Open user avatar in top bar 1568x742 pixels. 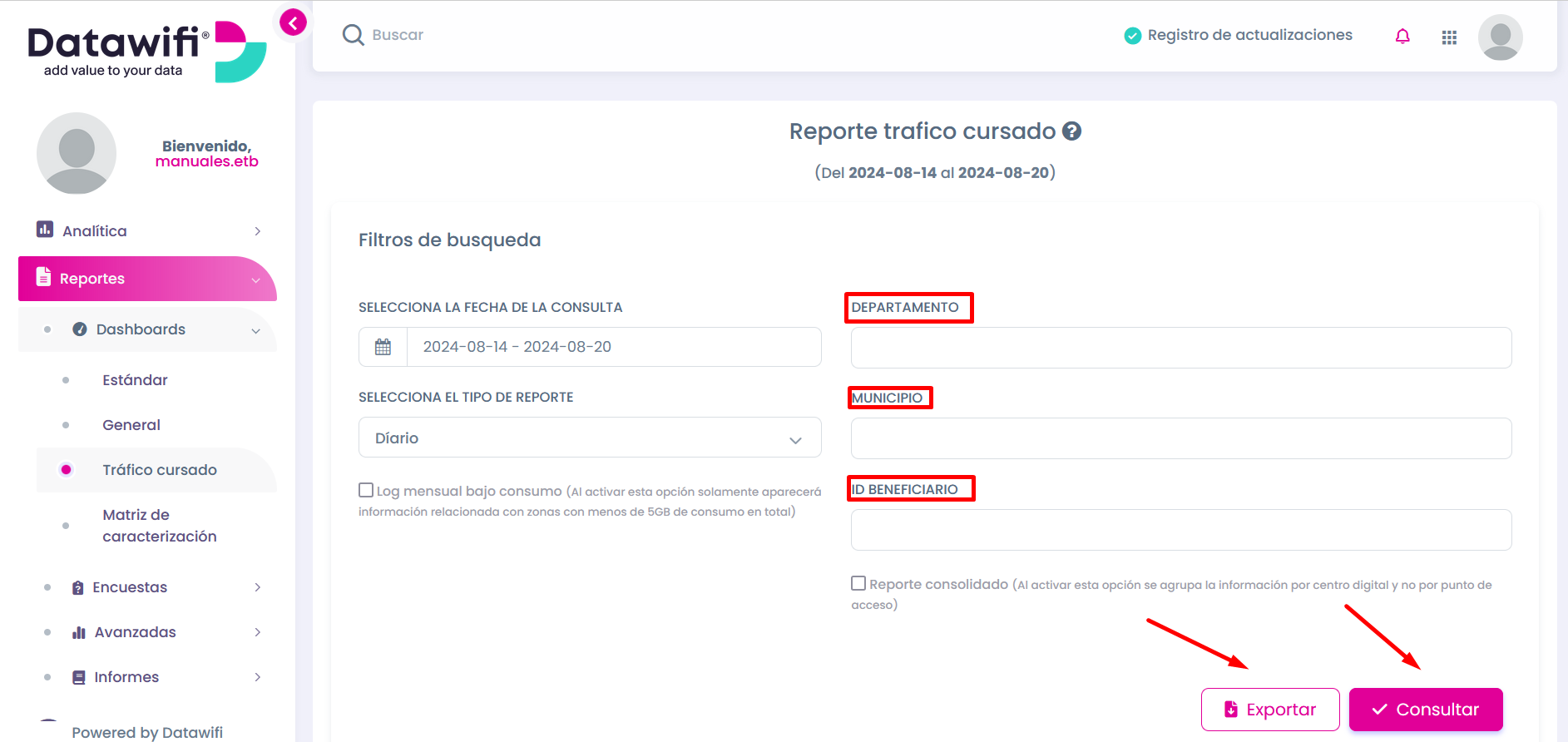[1501, 37]
